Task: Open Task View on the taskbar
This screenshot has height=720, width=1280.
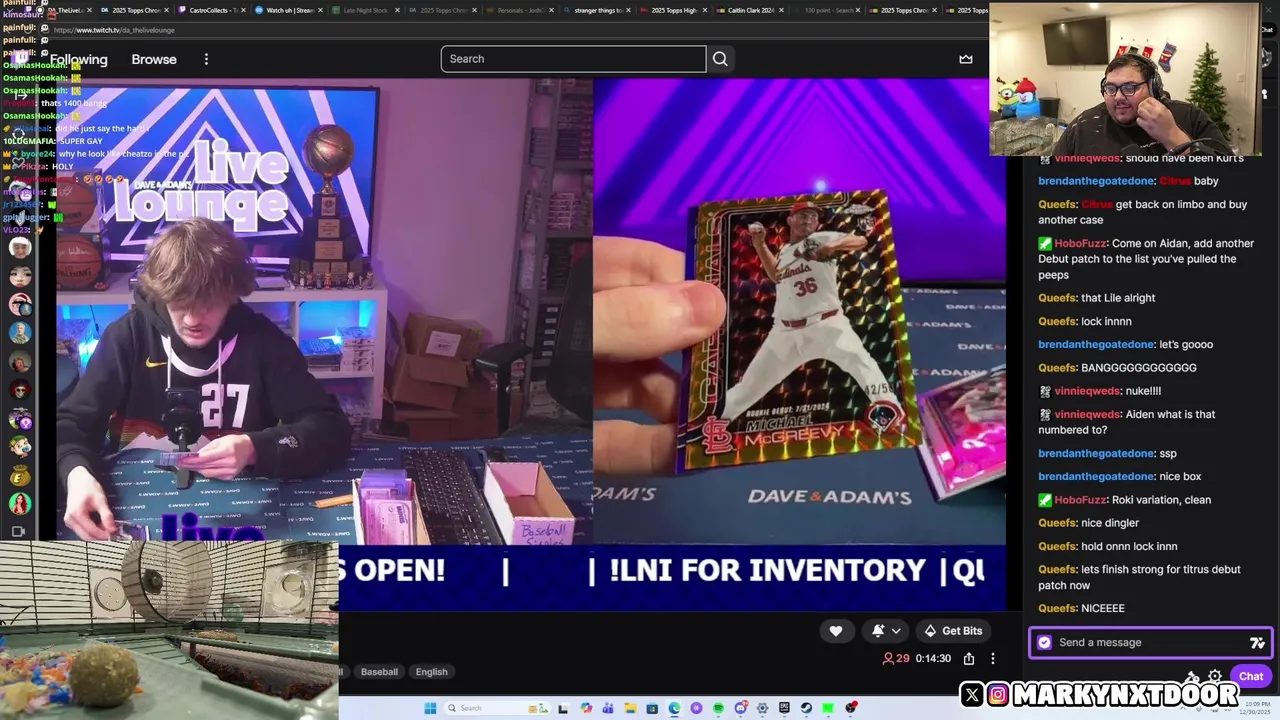Action: click(563, 708)
